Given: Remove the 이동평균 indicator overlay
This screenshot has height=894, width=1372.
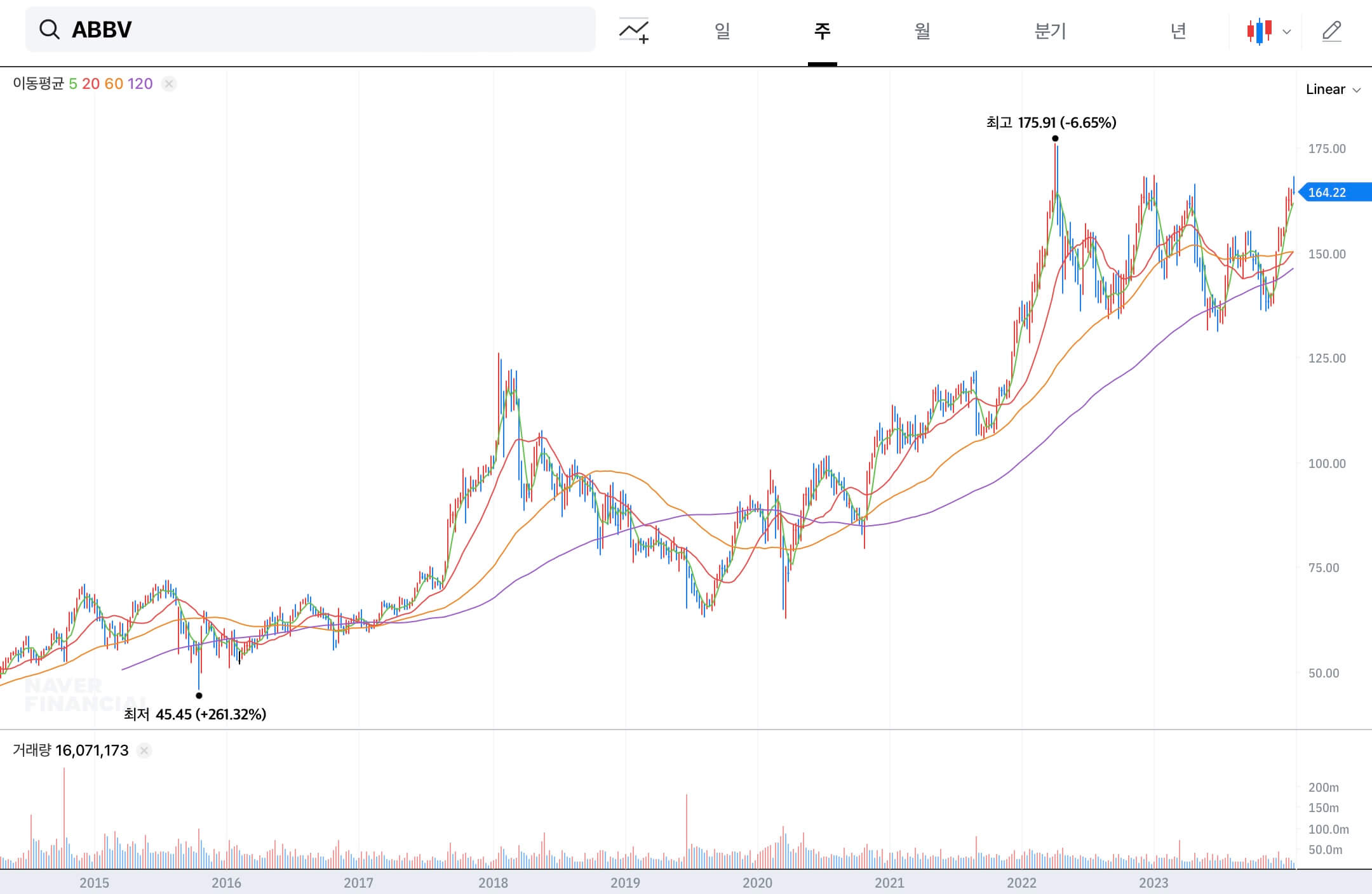Looking at the screenshot, I should pyautogui.click(x=168, y=83).
